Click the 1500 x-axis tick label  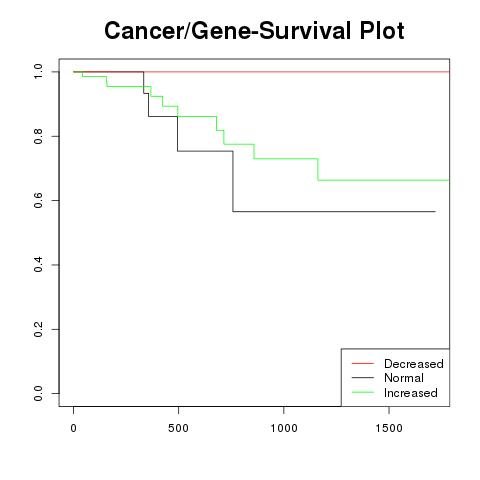tap(389, 428)
